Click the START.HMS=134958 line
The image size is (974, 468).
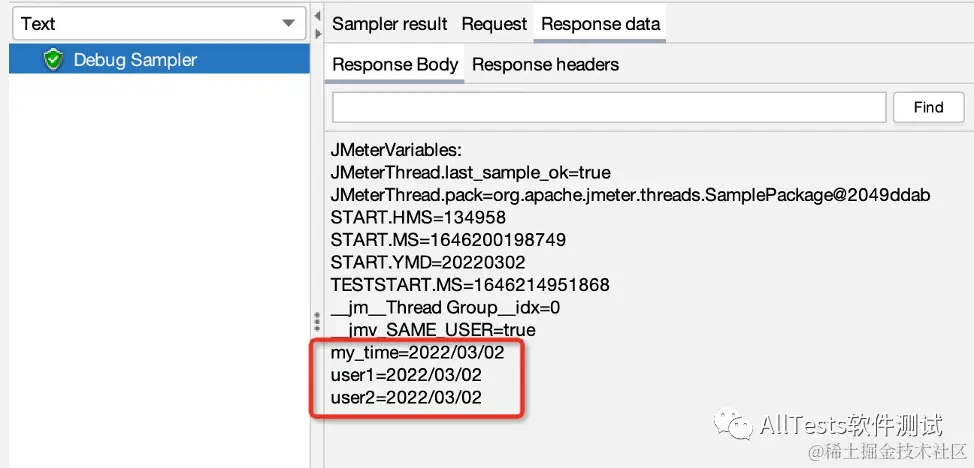click(418, 218)
